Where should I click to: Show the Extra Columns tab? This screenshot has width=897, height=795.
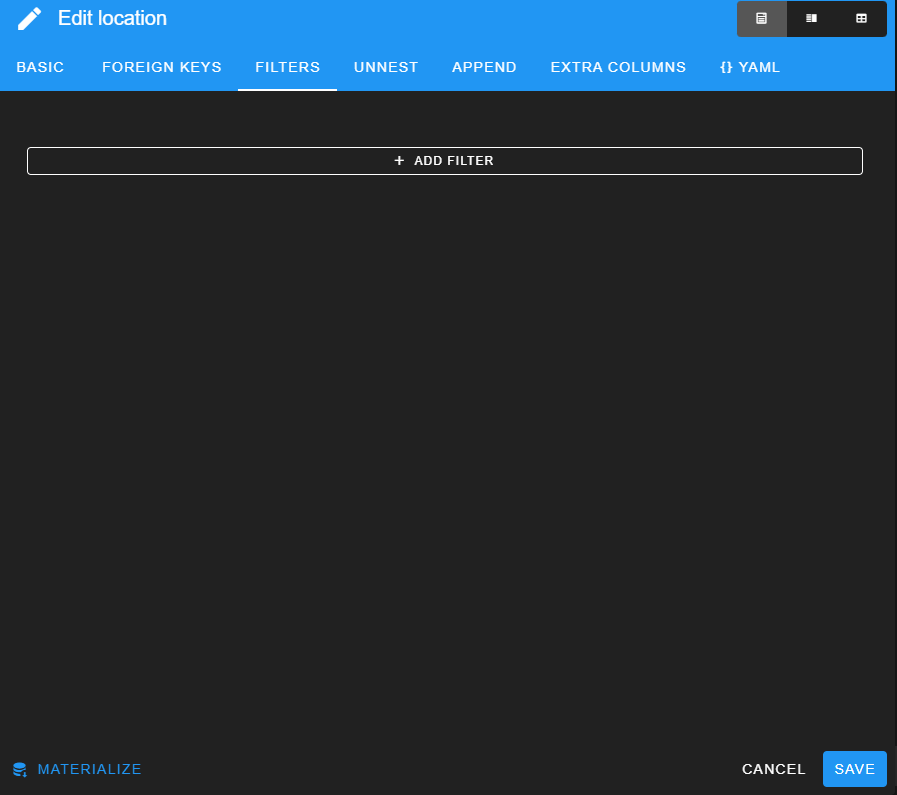[618, 68]
